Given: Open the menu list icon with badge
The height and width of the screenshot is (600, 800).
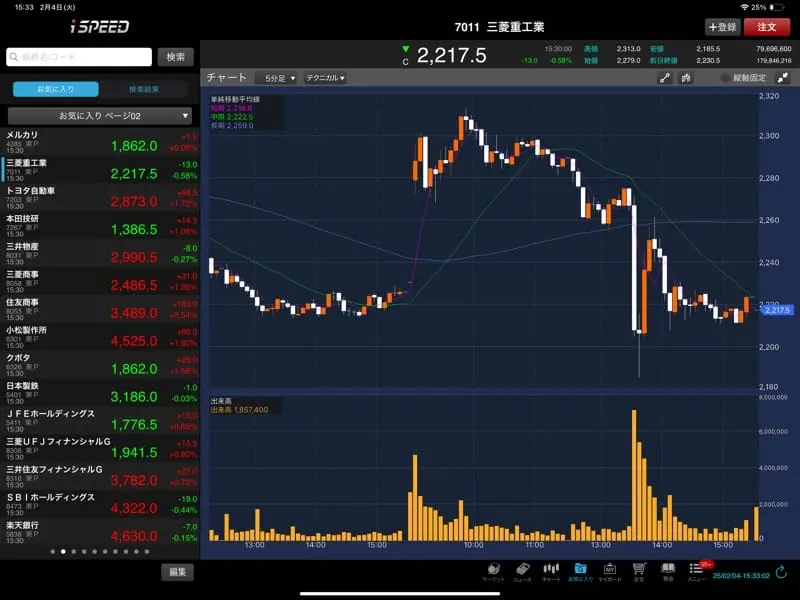Looking at the screenshot, I should tap(697, 571).
